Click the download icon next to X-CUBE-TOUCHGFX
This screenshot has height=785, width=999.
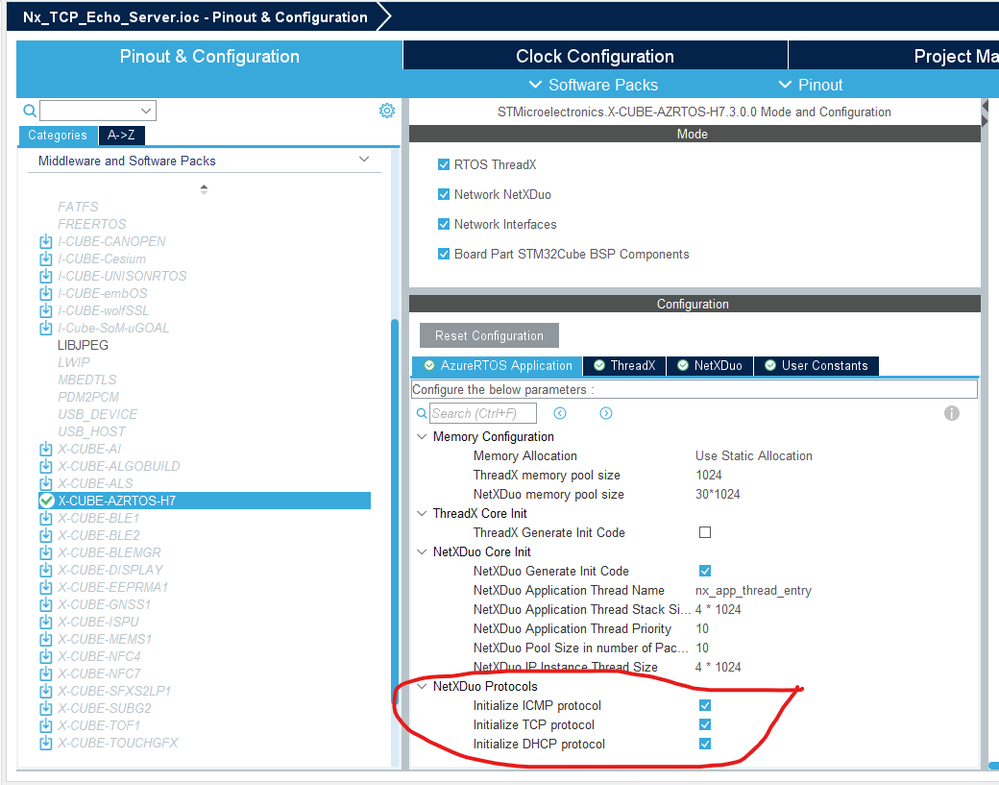click(46, 743)
